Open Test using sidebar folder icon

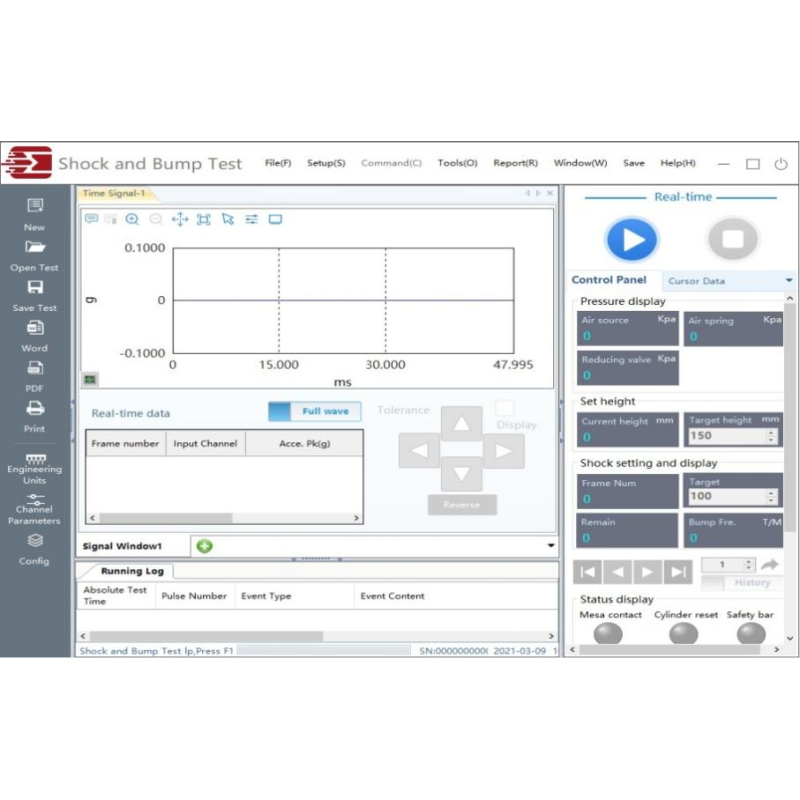pyautogui.click(x=35, y=256)
